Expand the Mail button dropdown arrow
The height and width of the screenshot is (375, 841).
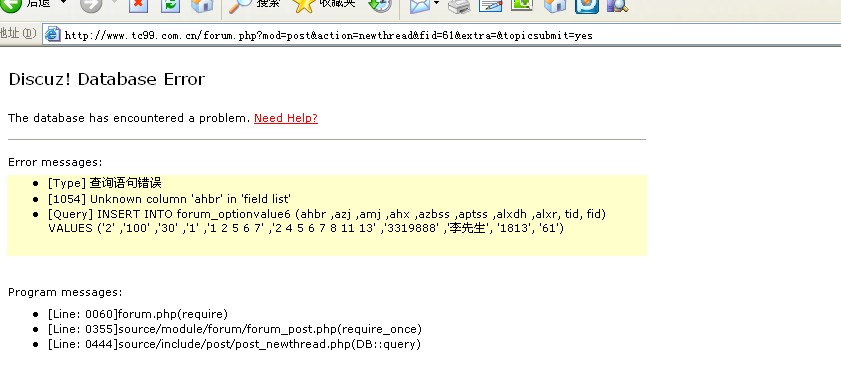[x=437, y=3]
